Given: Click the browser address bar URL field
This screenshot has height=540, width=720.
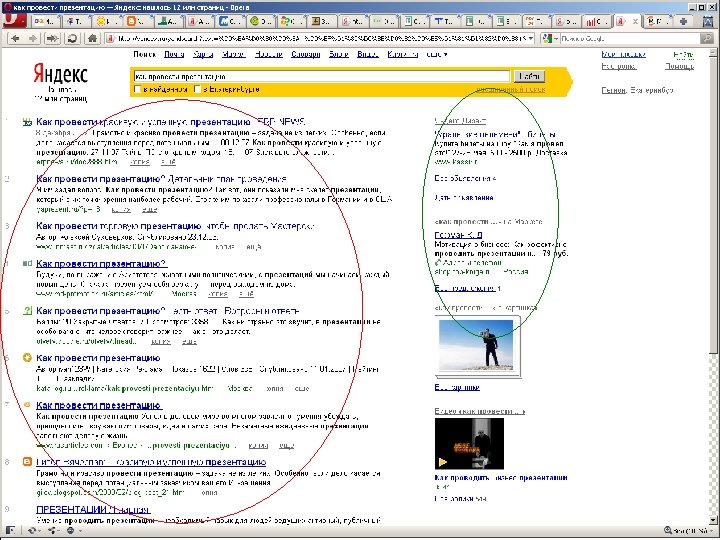Looking at the screenshot, I should (x=321, y=39).
